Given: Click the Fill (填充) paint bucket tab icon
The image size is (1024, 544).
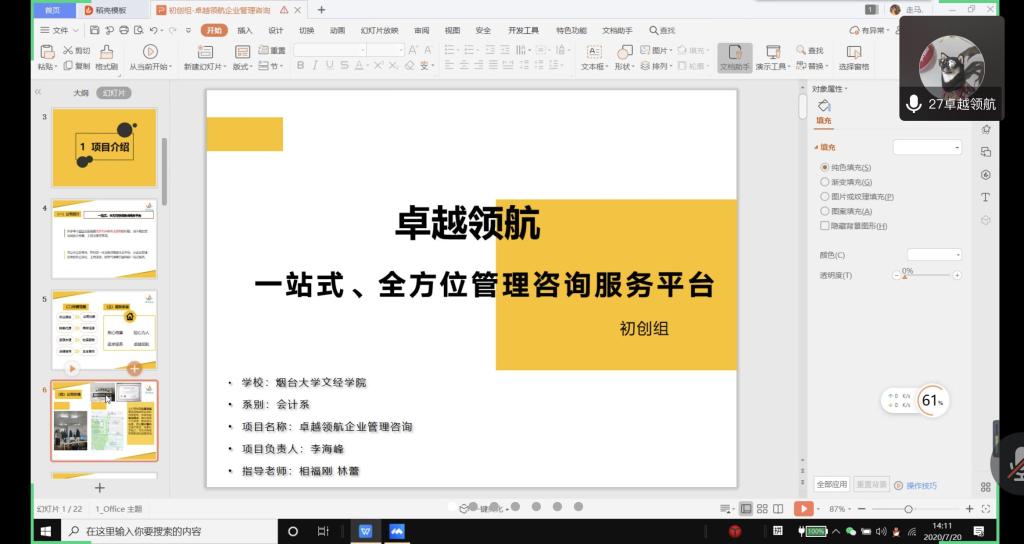Looking at the screenshot, I should [x=824, y=106].
